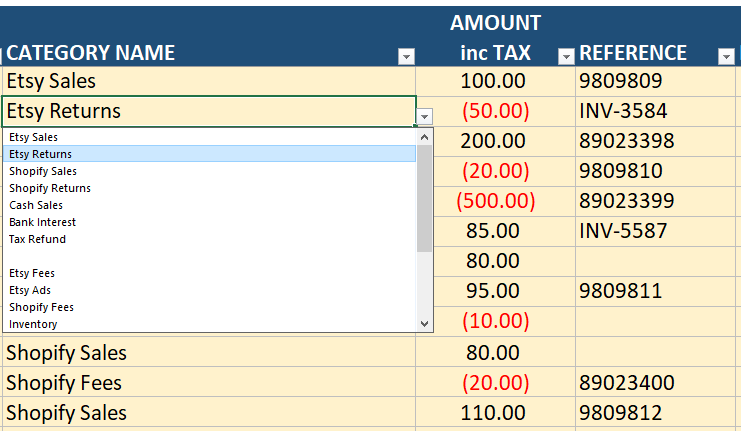This screenshot has height=431, width=741.
Task: Open the CATEGORY NAME filter dropdown
Action: click(406, 57)
